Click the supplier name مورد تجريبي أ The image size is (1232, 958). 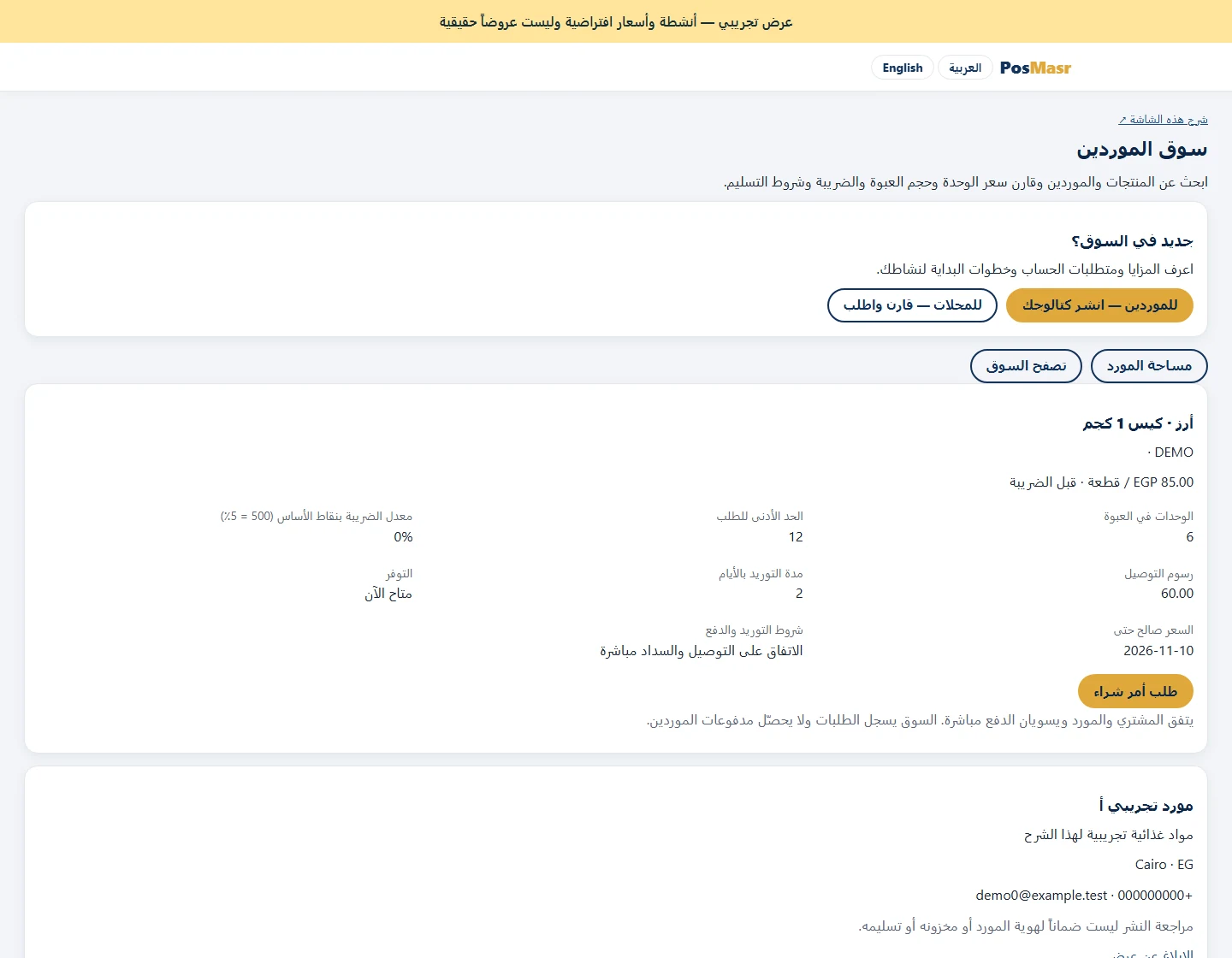click(x=1146, y=806)
